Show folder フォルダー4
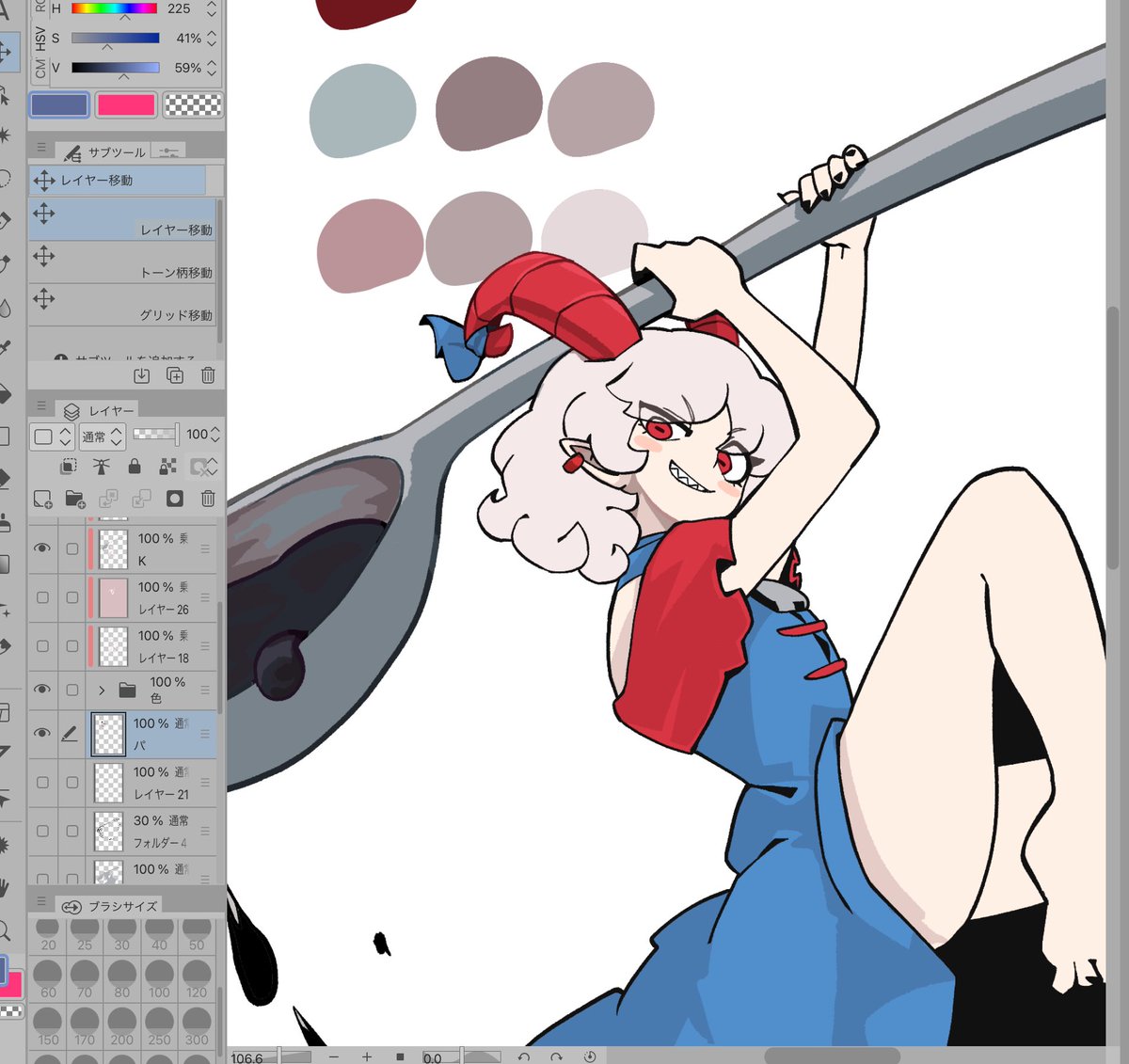 (42, 831)
